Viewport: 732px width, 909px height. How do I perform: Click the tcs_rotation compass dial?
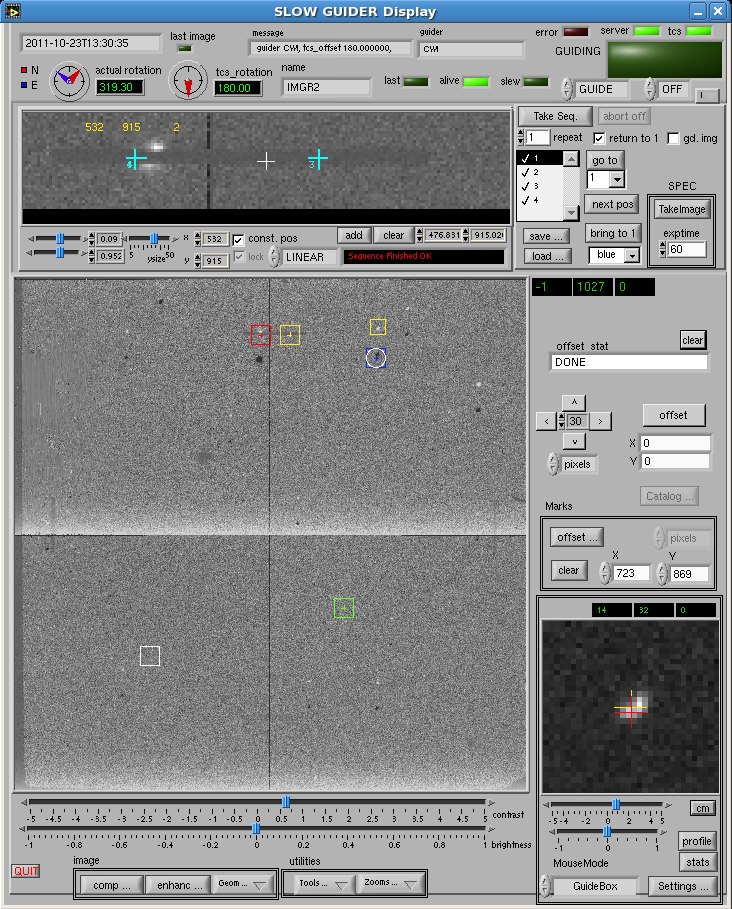point(188,80)
